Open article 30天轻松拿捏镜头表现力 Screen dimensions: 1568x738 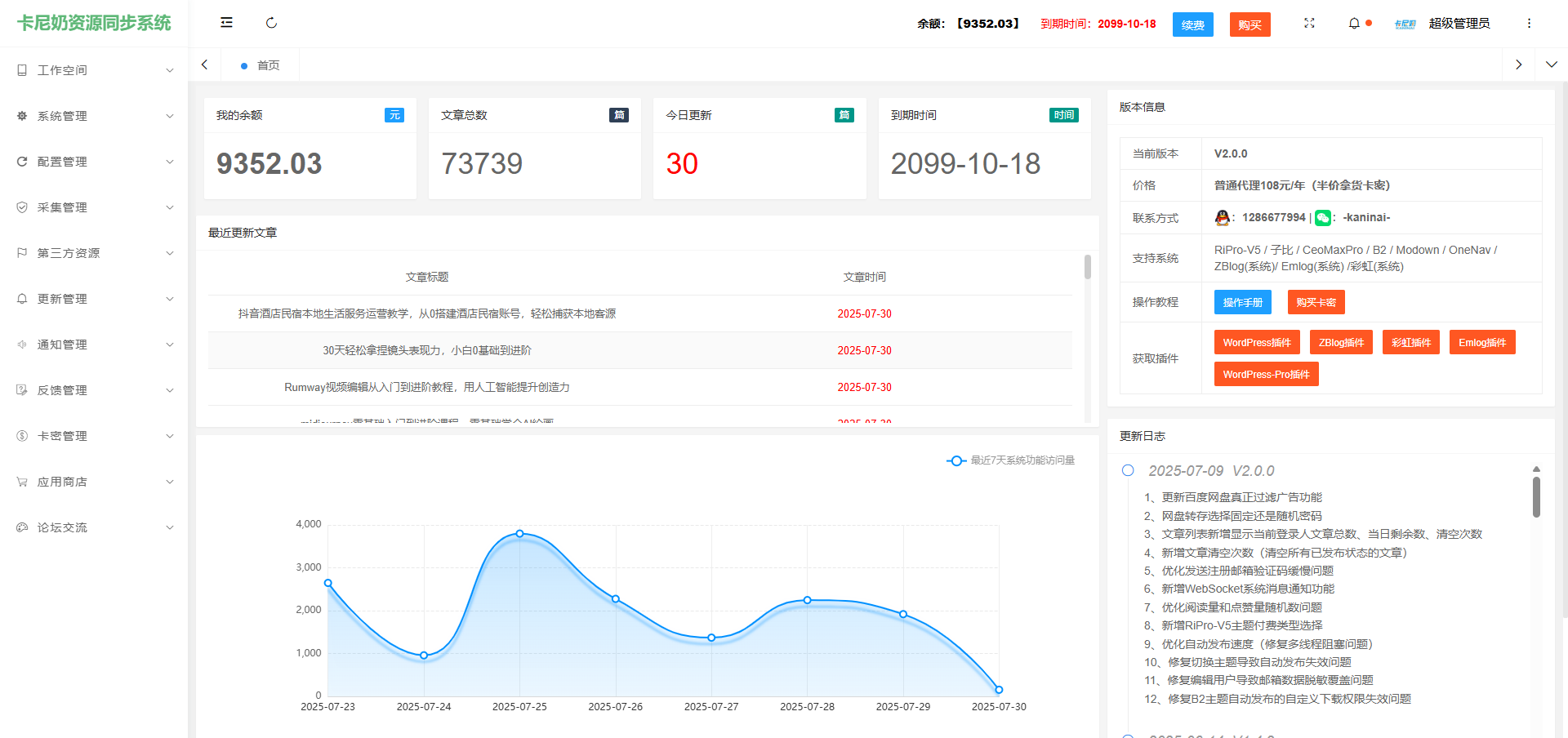point(427,350)
